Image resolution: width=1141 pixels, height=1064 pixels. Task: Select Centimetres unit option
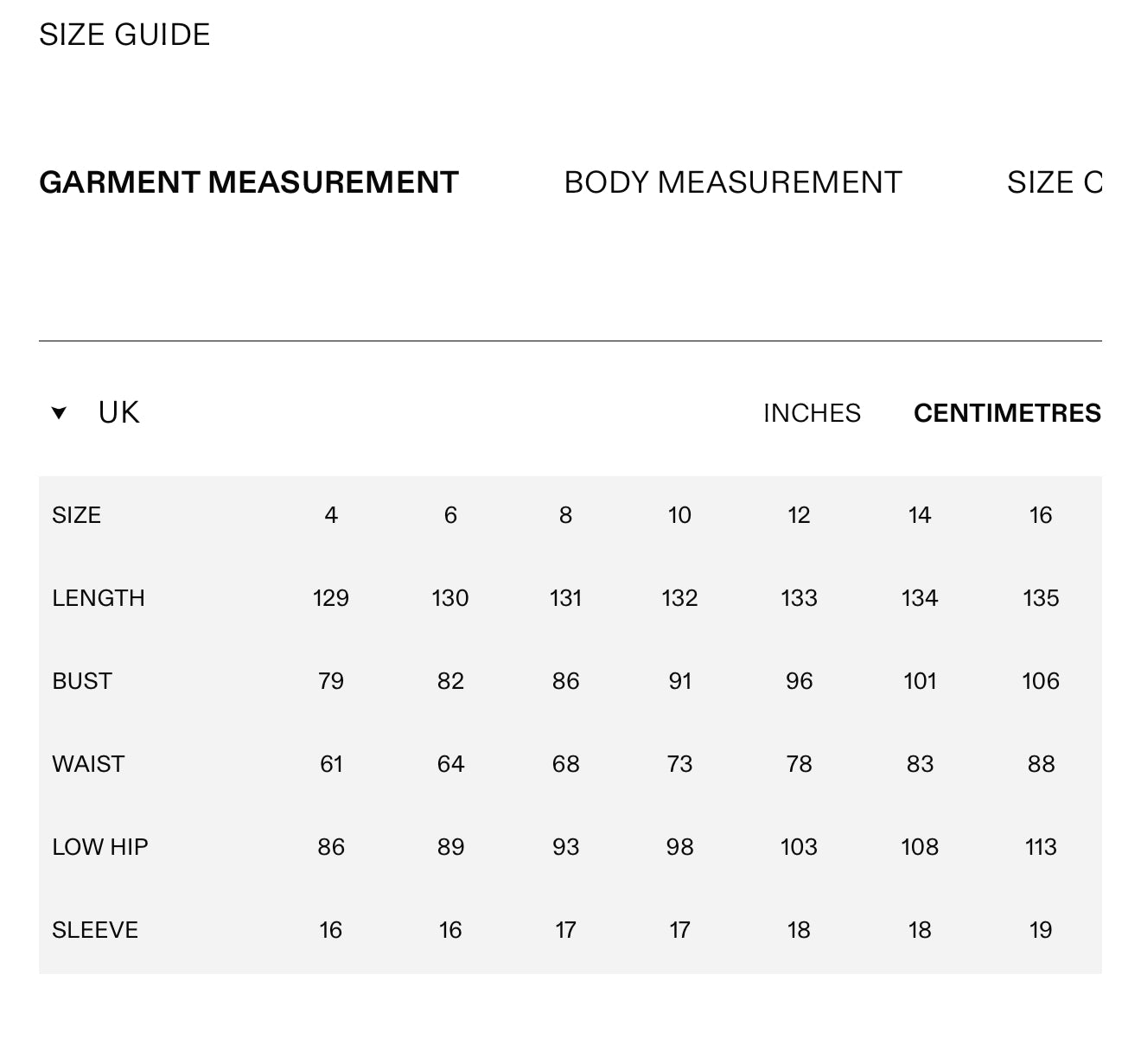[1007, 413]
